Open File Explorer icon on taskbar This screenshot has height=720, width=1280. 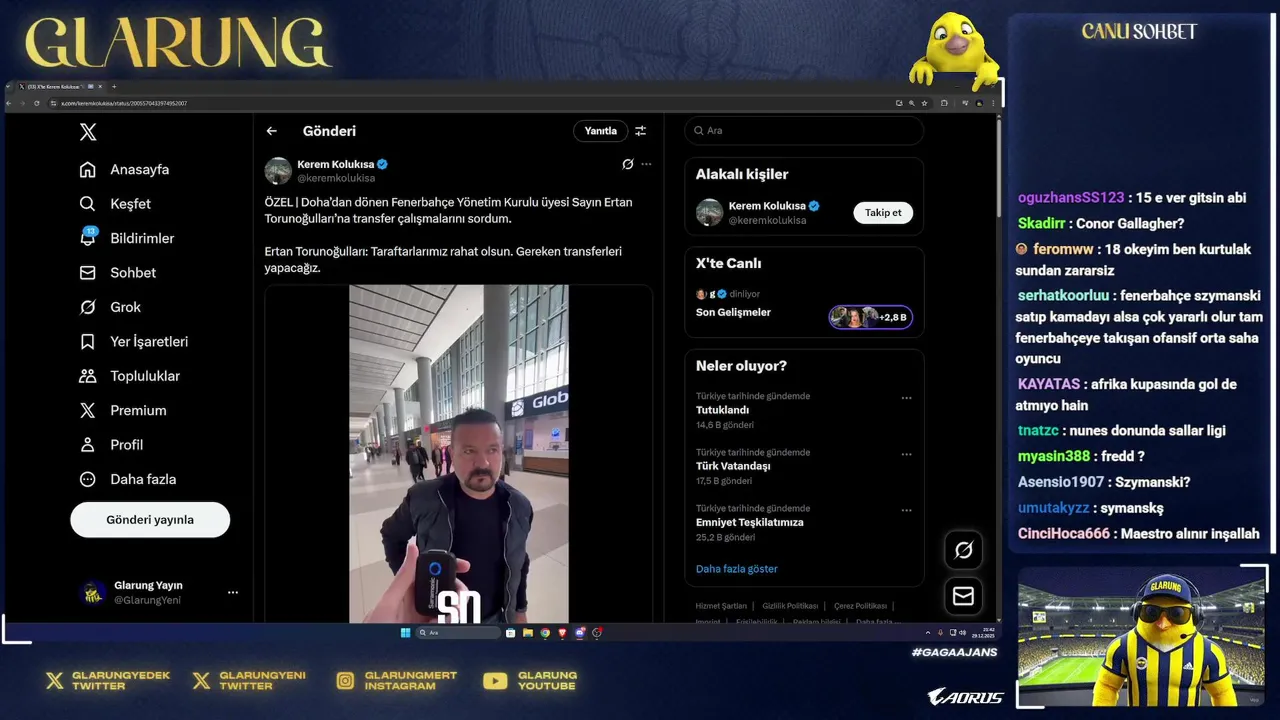[x=528, y=633]
